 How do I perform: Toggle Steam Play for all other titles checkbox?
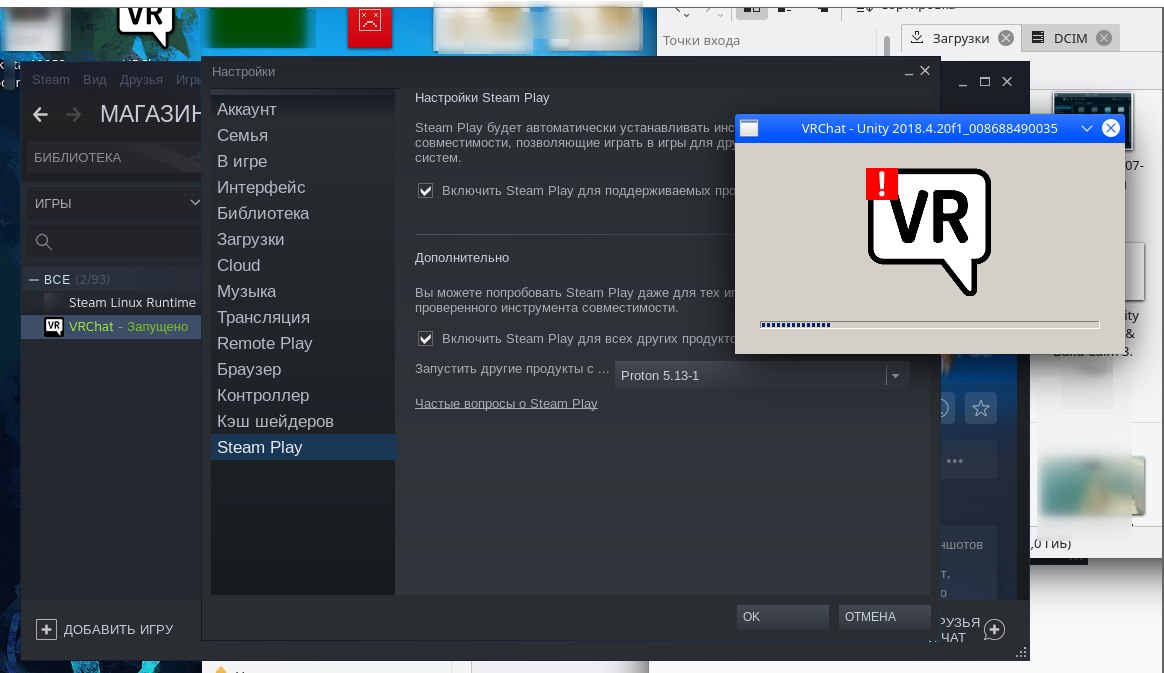click(x=425, y=338)
